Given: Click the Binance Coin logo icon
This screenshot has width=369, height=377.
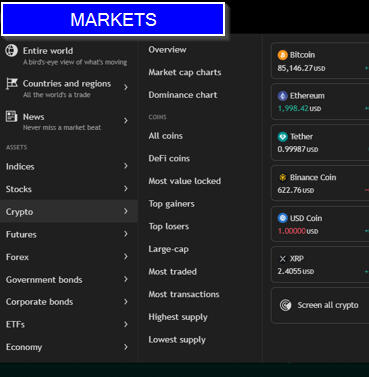Looking at the screenshot, I should pos(283,177).
